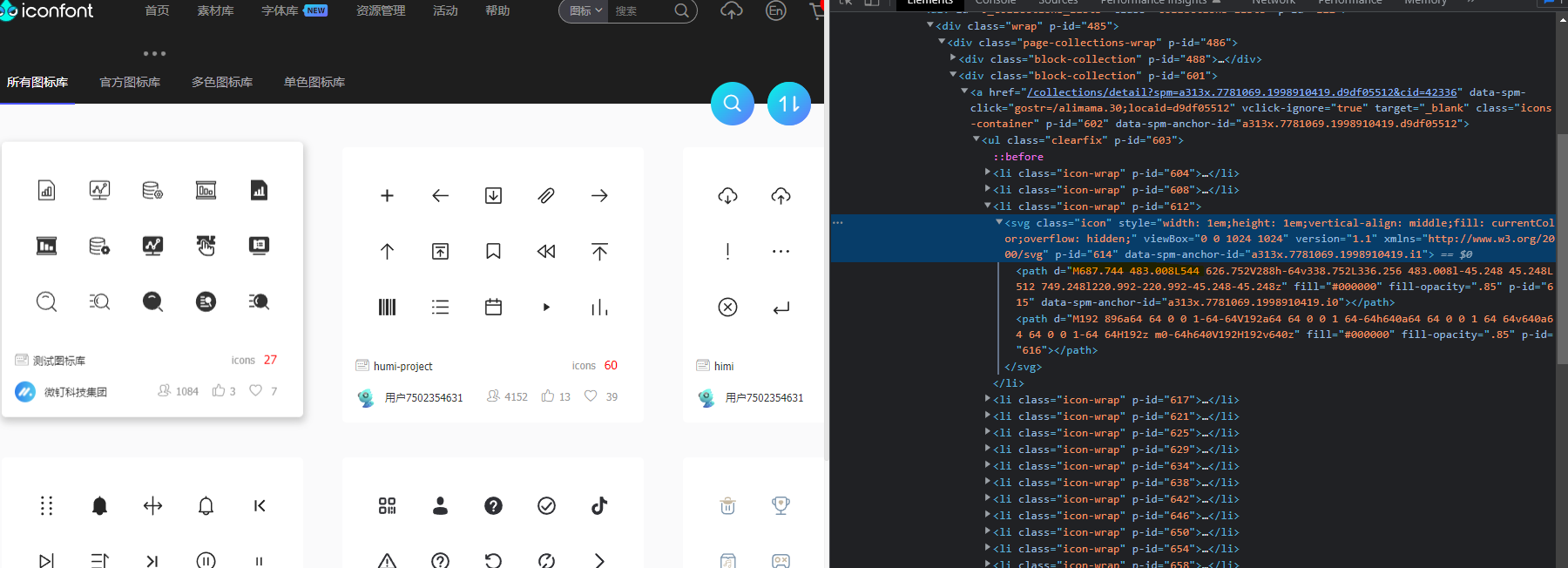Image resolution: width=1568 pixels, height=568 pixels.
Task: Open the 微钉科技集团 author link
Action: coord(76,392)
